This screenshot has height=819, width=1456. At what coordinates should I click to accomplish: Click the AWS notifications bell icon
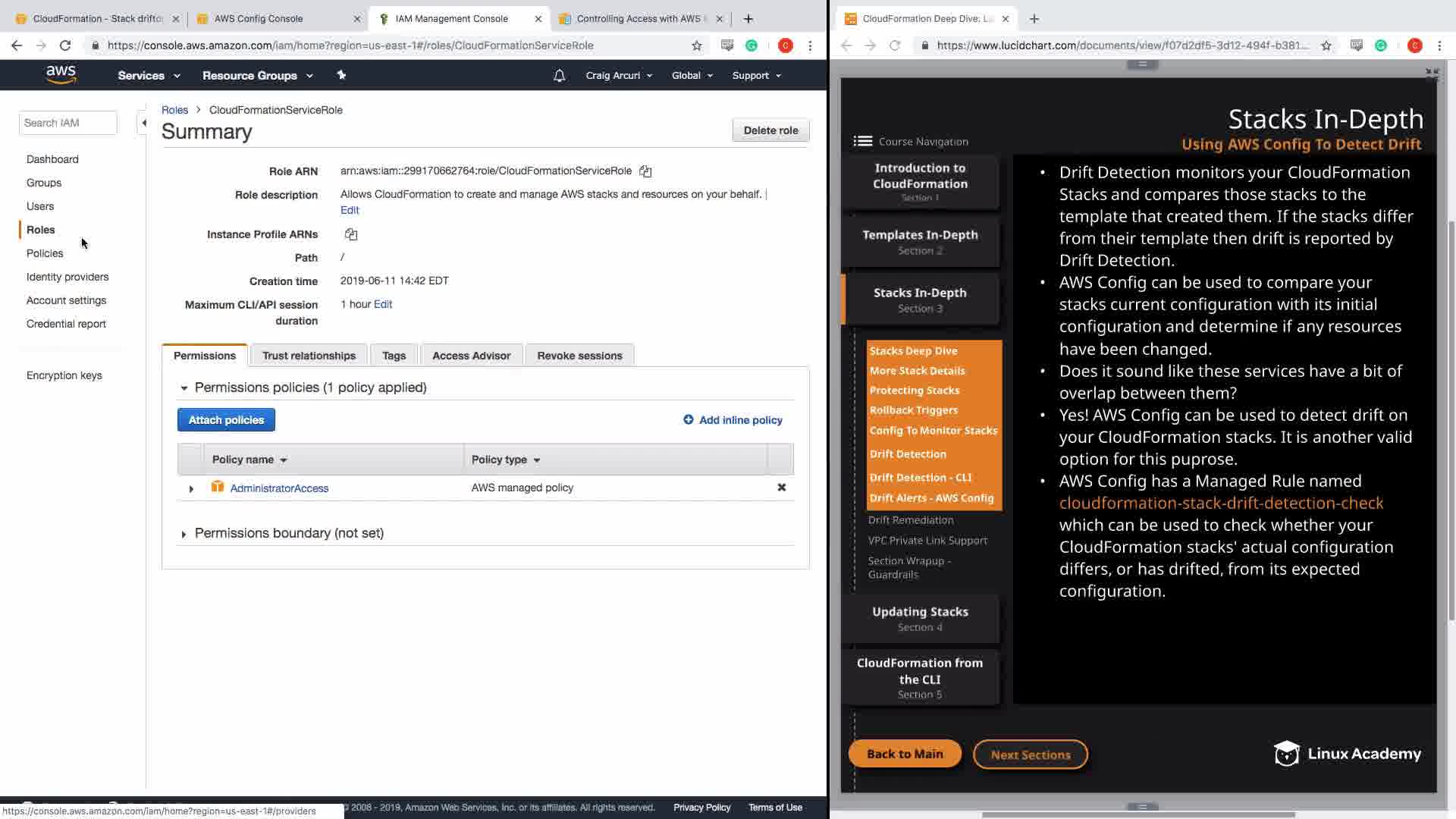(559, 76)
